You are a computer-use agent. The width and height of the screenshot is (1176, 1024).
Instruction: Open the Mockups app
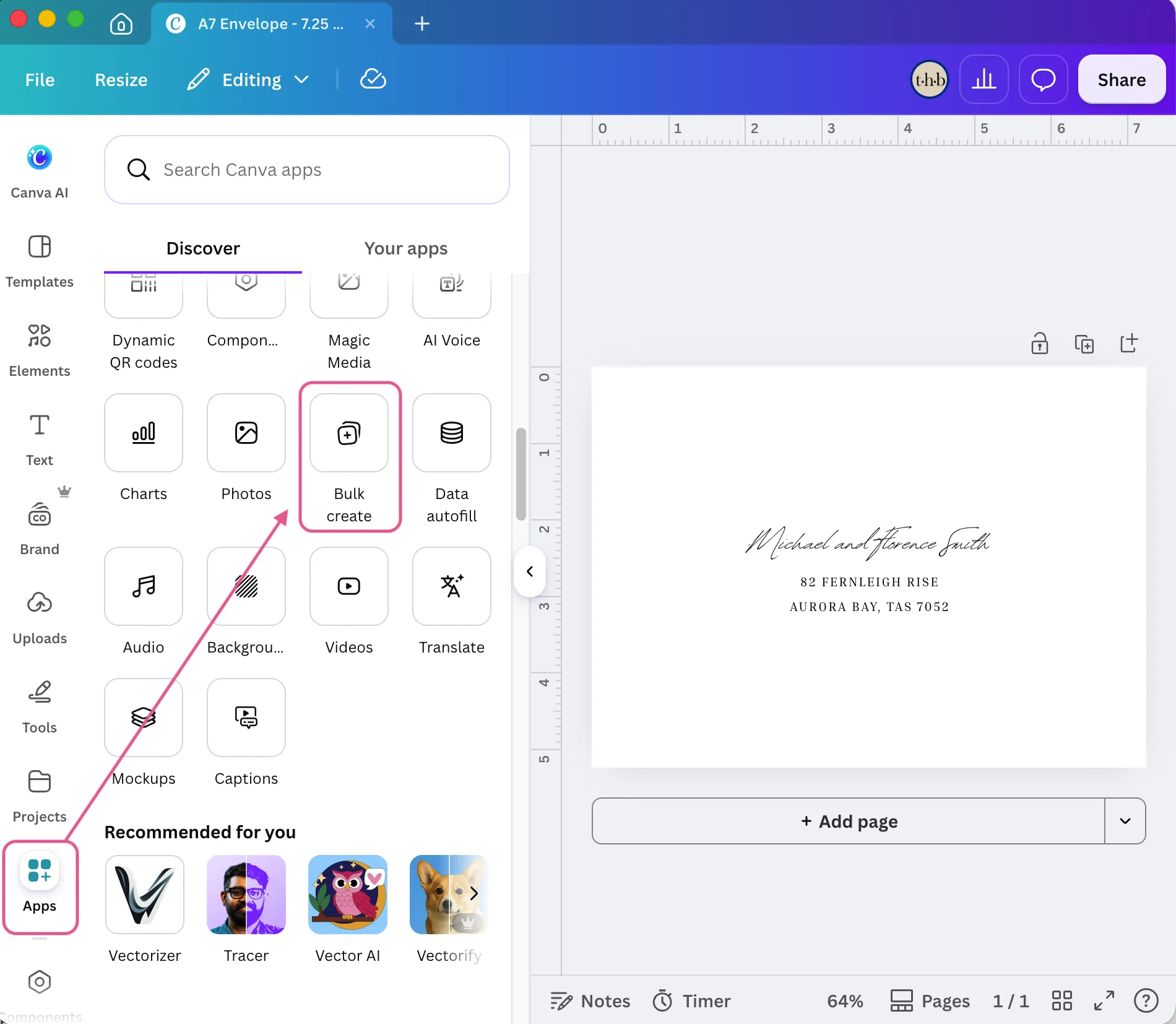coord(144,733)
